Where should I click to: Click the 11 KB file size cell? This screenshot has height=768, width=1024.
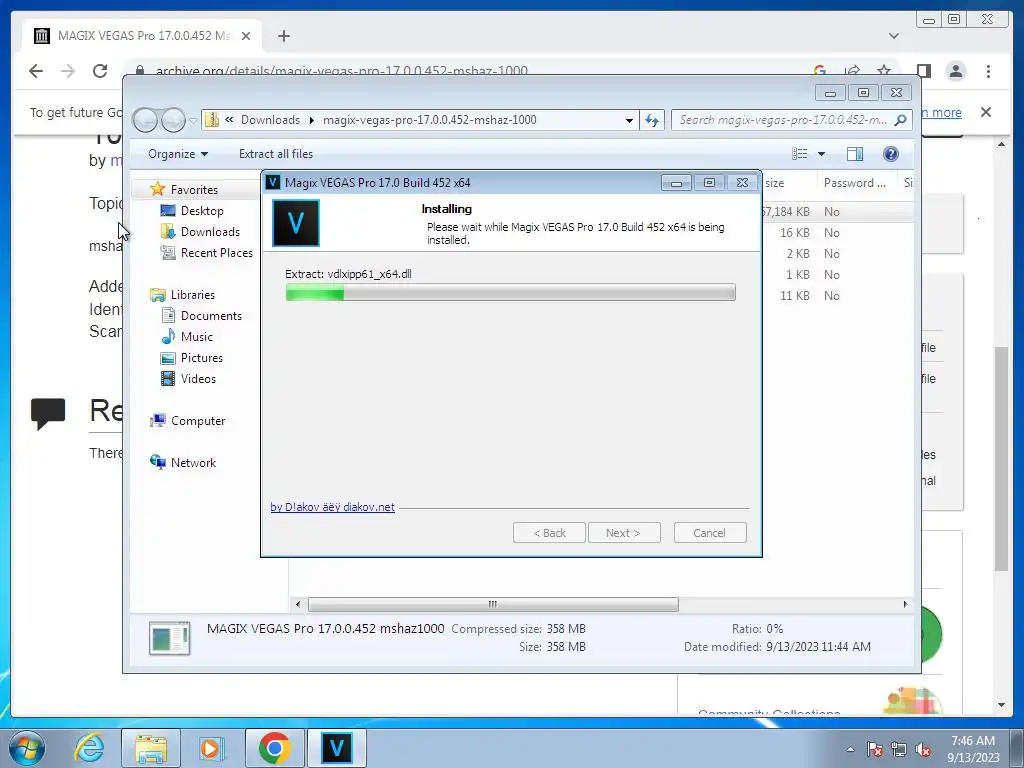point(794,296)
